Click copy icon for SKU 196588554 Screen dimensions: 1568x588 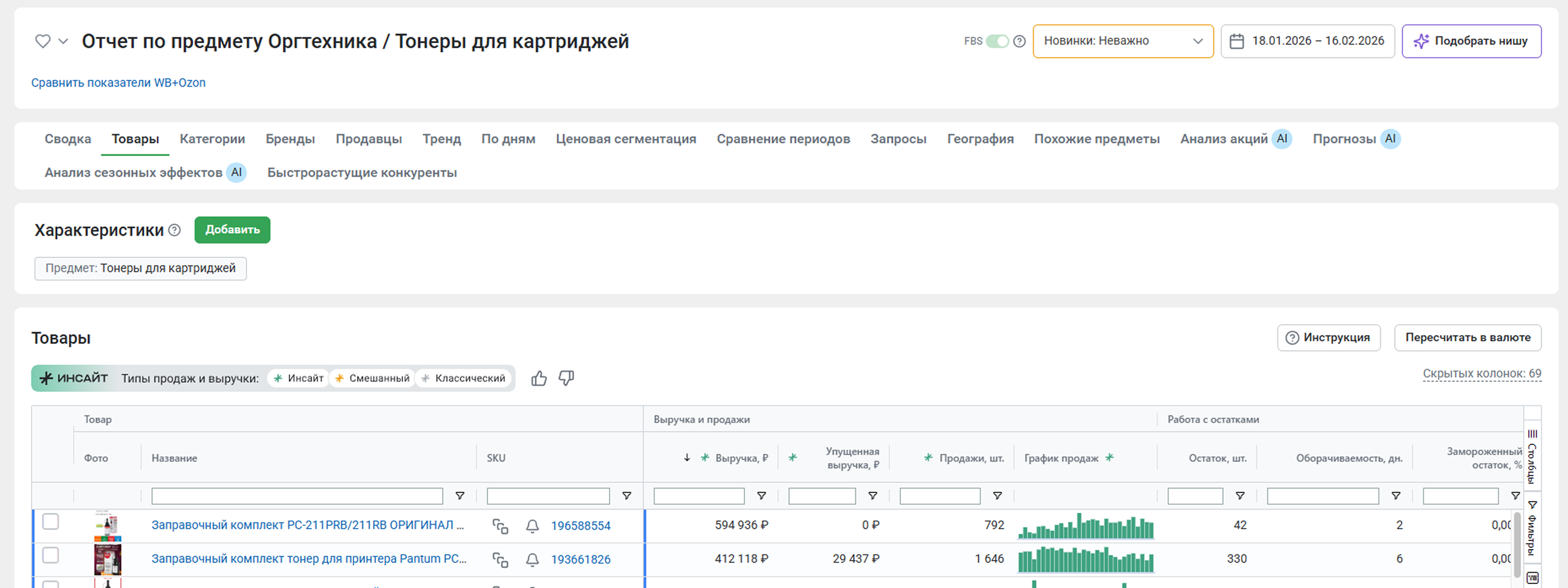tap(500, 526)
